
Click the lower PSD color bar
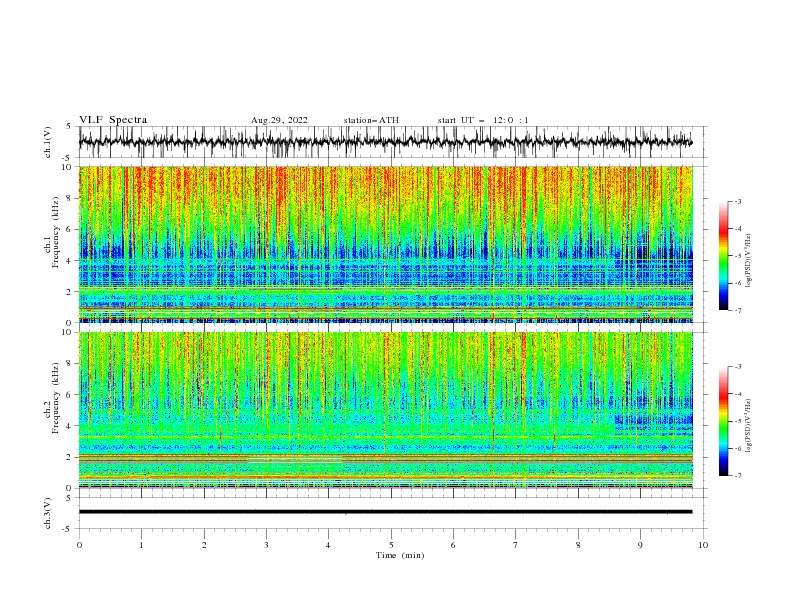pyautogui.click(x=723, y=421)
